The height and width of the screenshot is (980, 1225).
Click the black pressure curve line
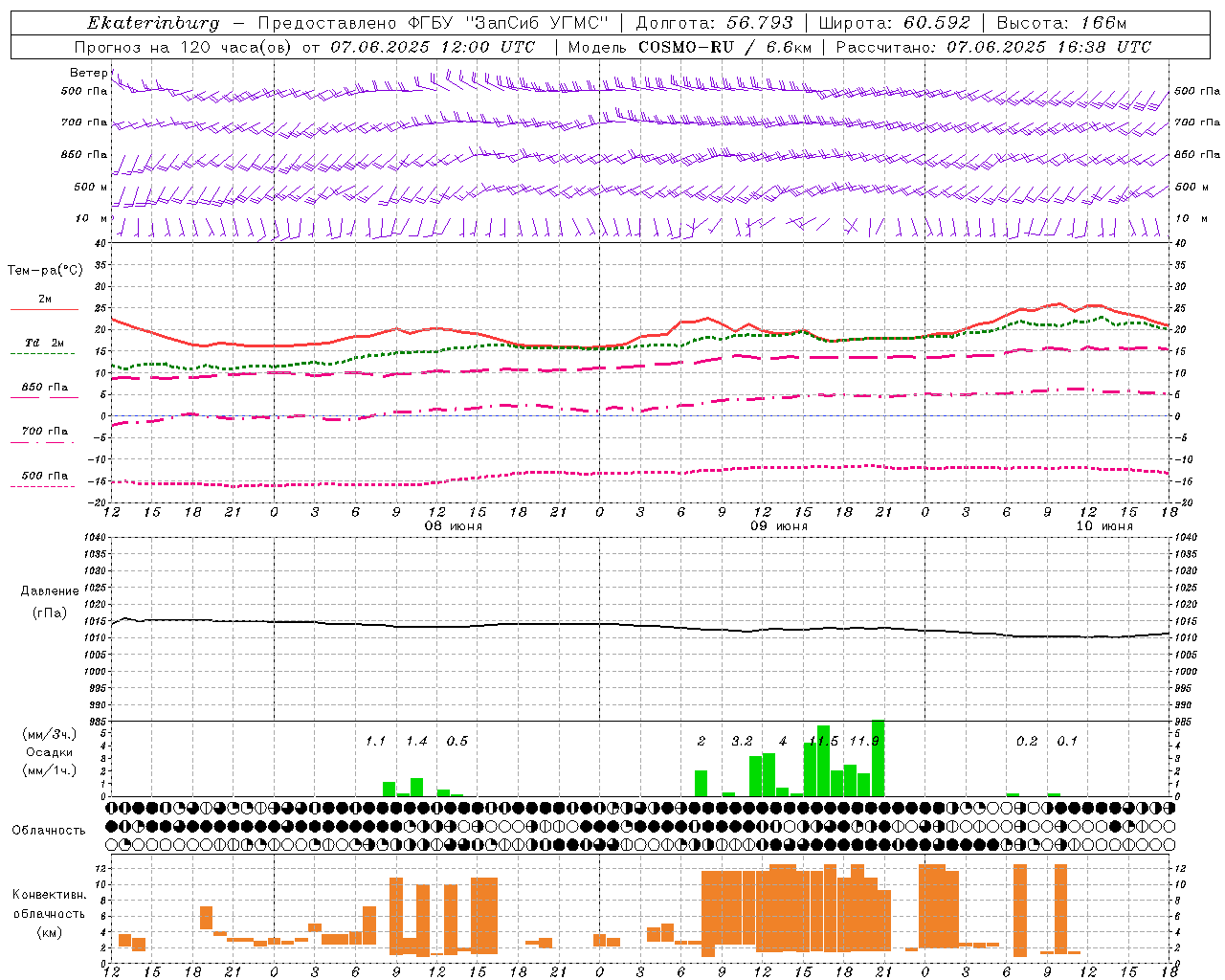tap(640, 627)
